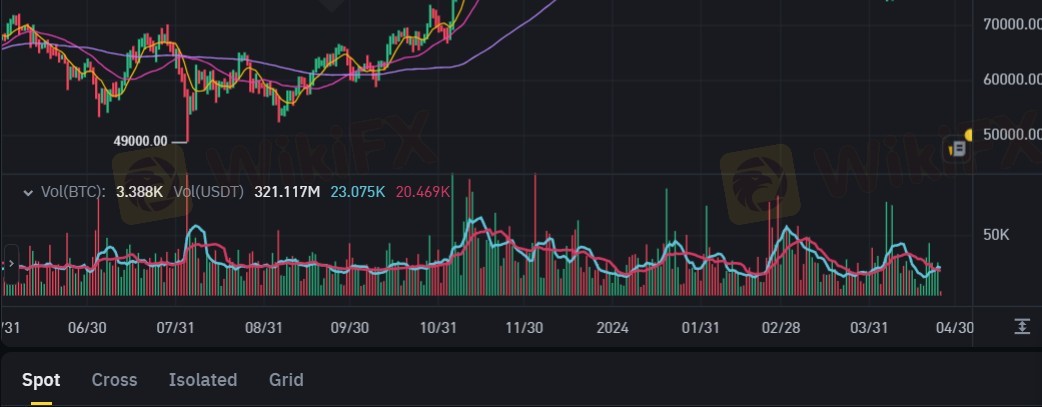Image resolution: width=1042 pixels, height=407 pixels.
Task: Expand the left side panel arrow
Action: [x=10, y=263]
